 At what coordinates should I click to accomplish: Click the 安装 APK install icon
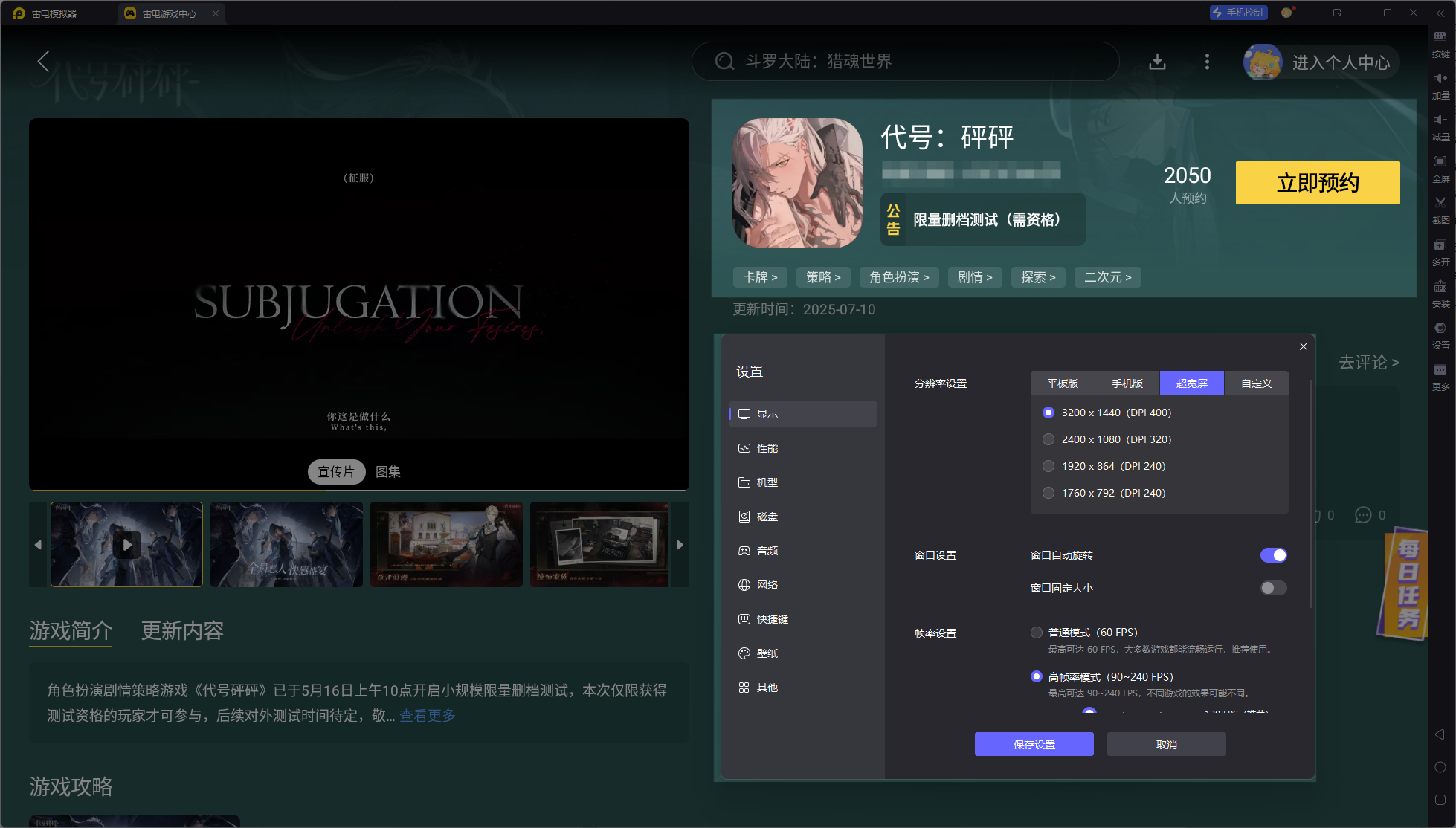1440,294
